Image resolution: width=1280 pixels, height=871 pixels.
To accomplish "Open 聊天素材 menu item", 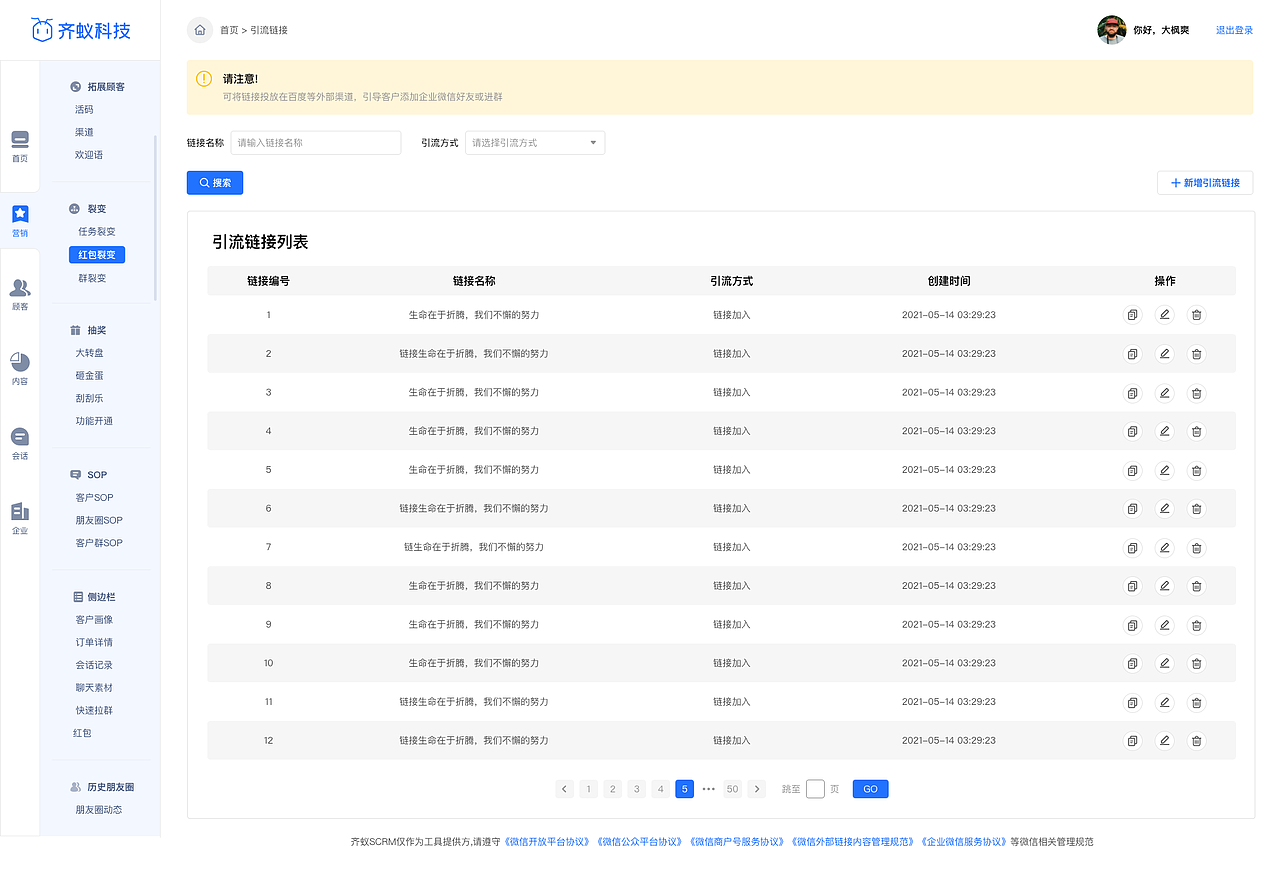I will point(94,688).
